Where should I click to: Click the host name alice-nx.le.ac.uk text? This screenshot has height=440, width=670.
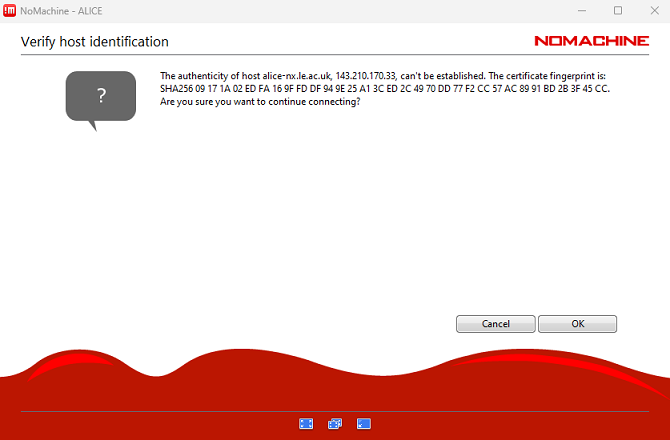coord(297,76)
